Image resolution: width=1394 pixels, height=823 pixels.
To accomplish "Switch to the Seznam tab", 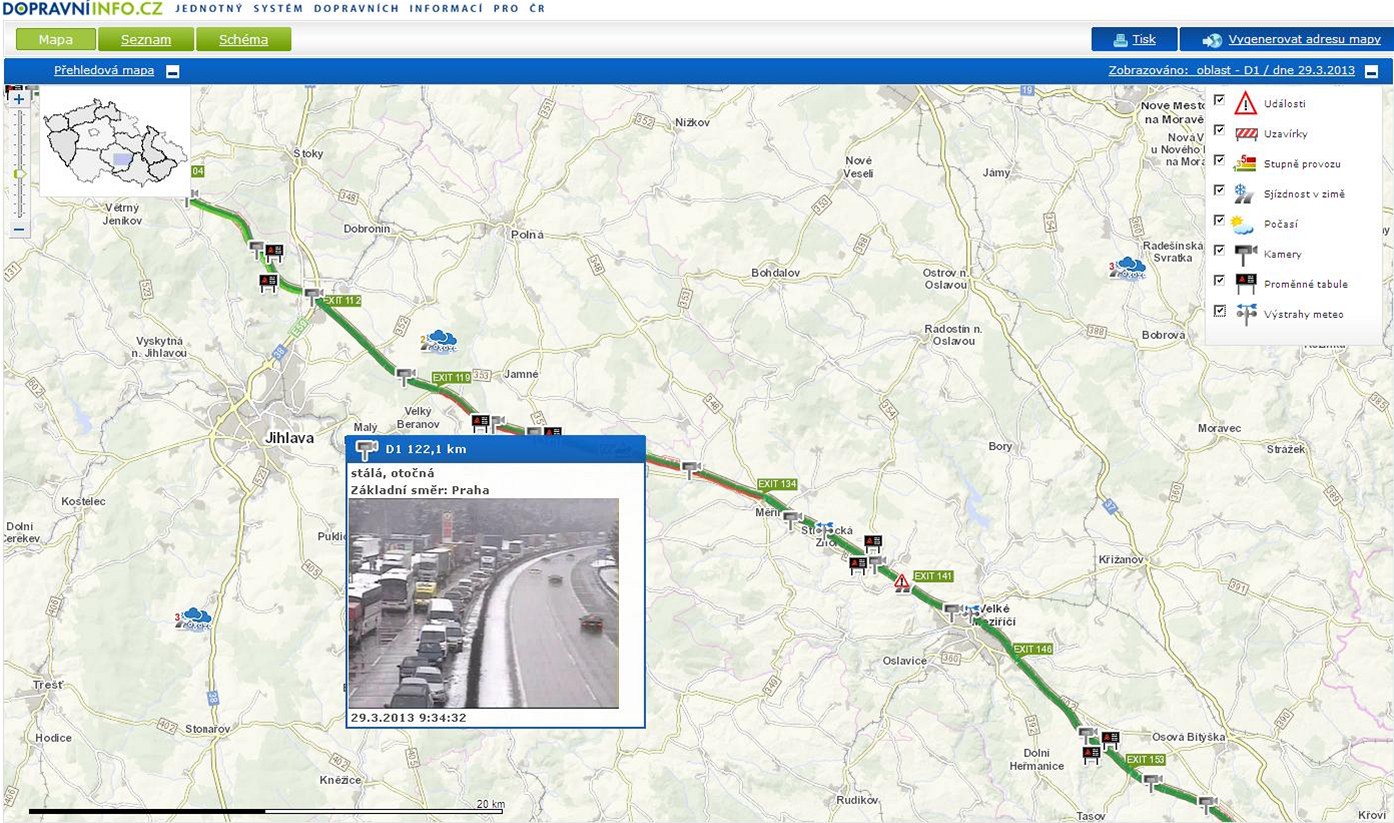I will click(x=146, y=40).
